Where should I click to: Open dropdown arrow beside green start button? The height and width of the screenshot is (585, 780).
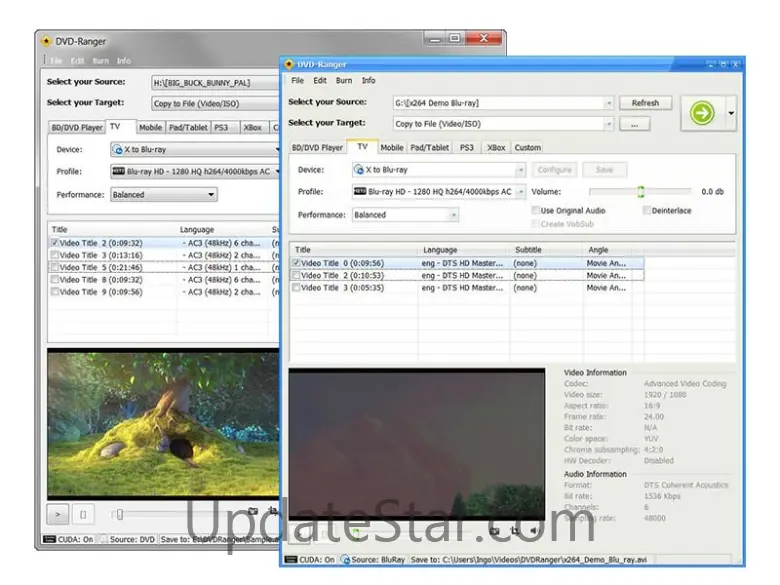point(731,113)
